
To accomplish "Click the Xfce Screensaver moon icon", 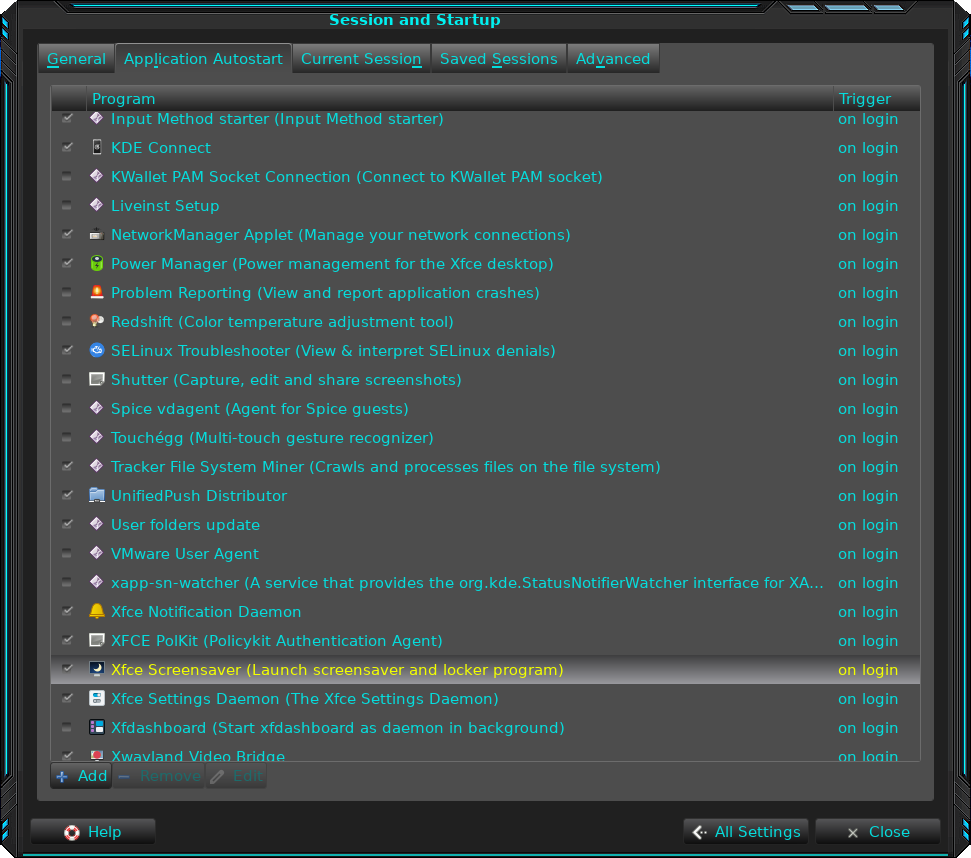I will [97, 669].
